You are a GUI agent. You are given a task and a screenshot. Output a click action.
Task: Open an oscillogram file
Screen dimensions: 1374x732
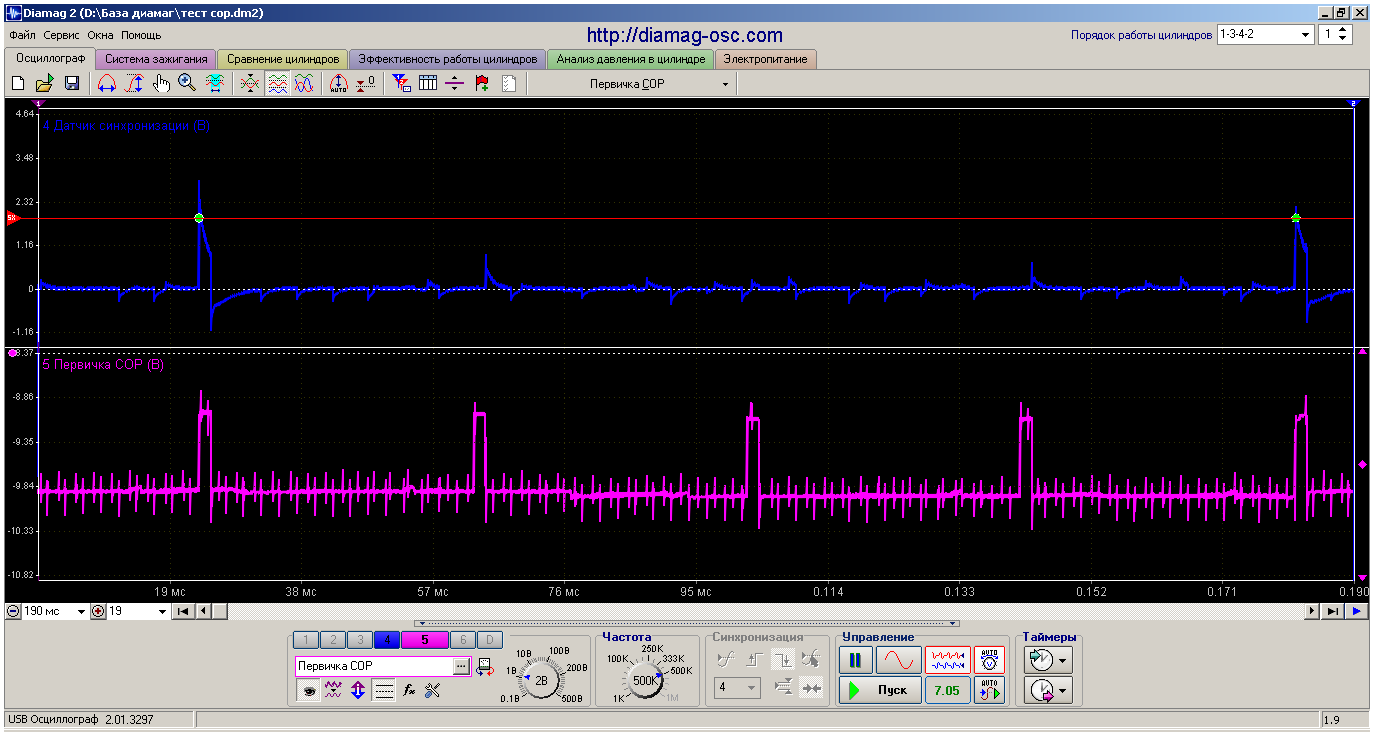click(x=45, y=84)
